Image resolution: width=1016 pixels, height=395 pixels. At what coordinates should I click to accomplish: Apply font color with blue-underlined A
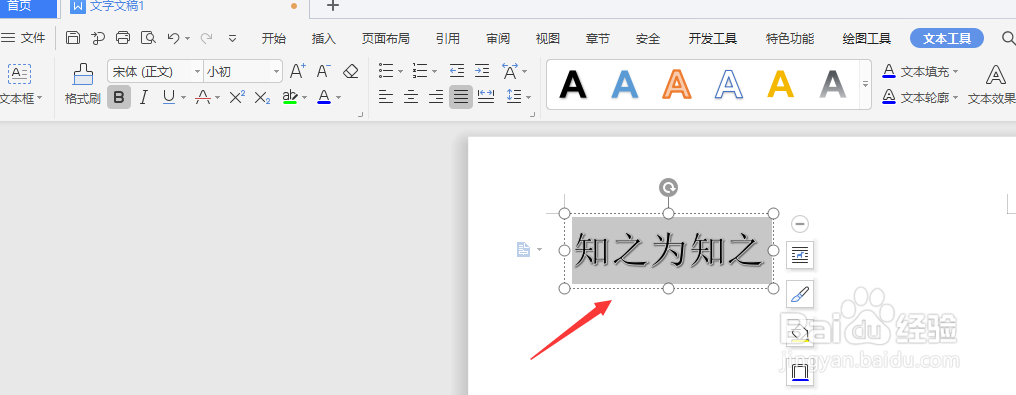324,98
